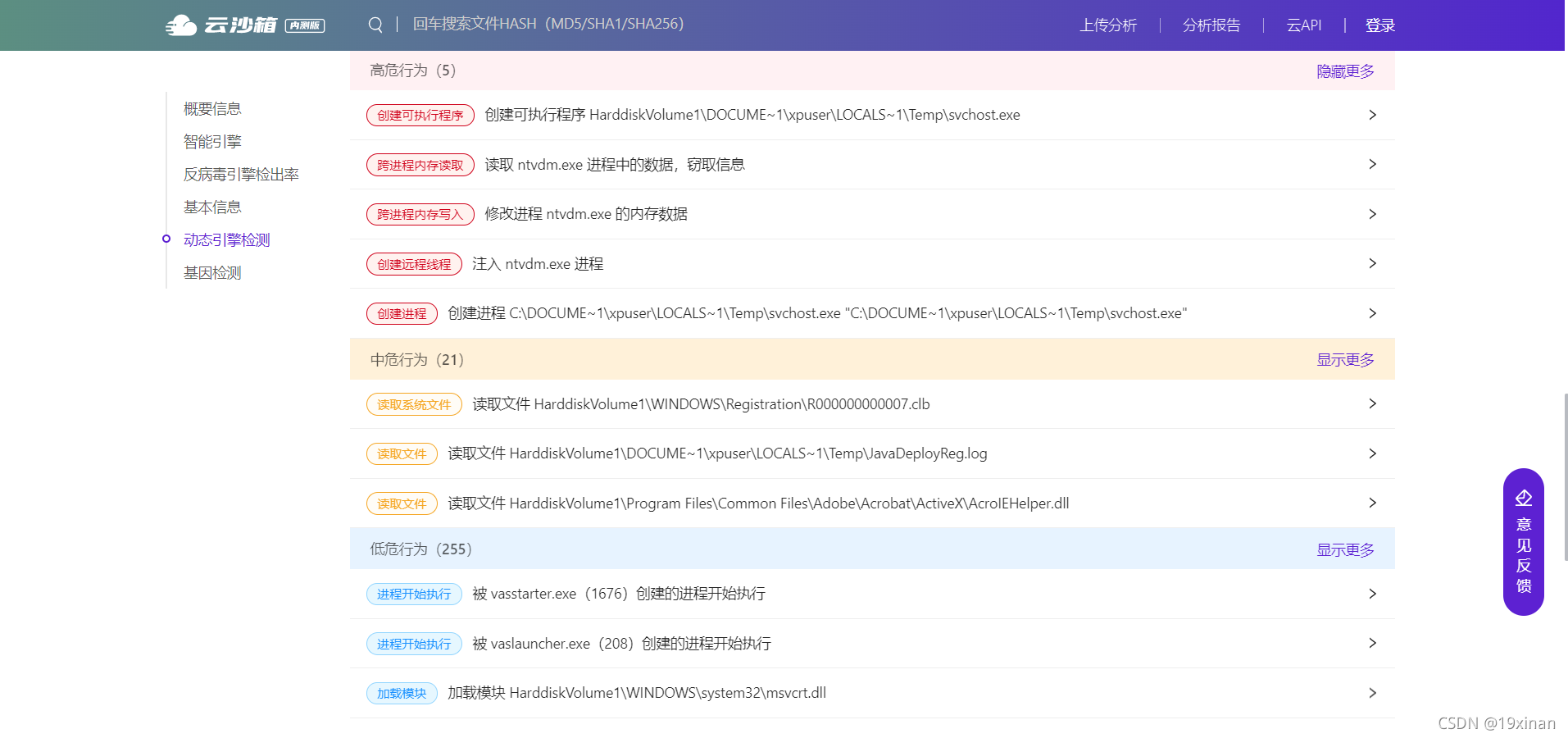Navigate to 基本信息 in sidebar

[x=212, y=207]
